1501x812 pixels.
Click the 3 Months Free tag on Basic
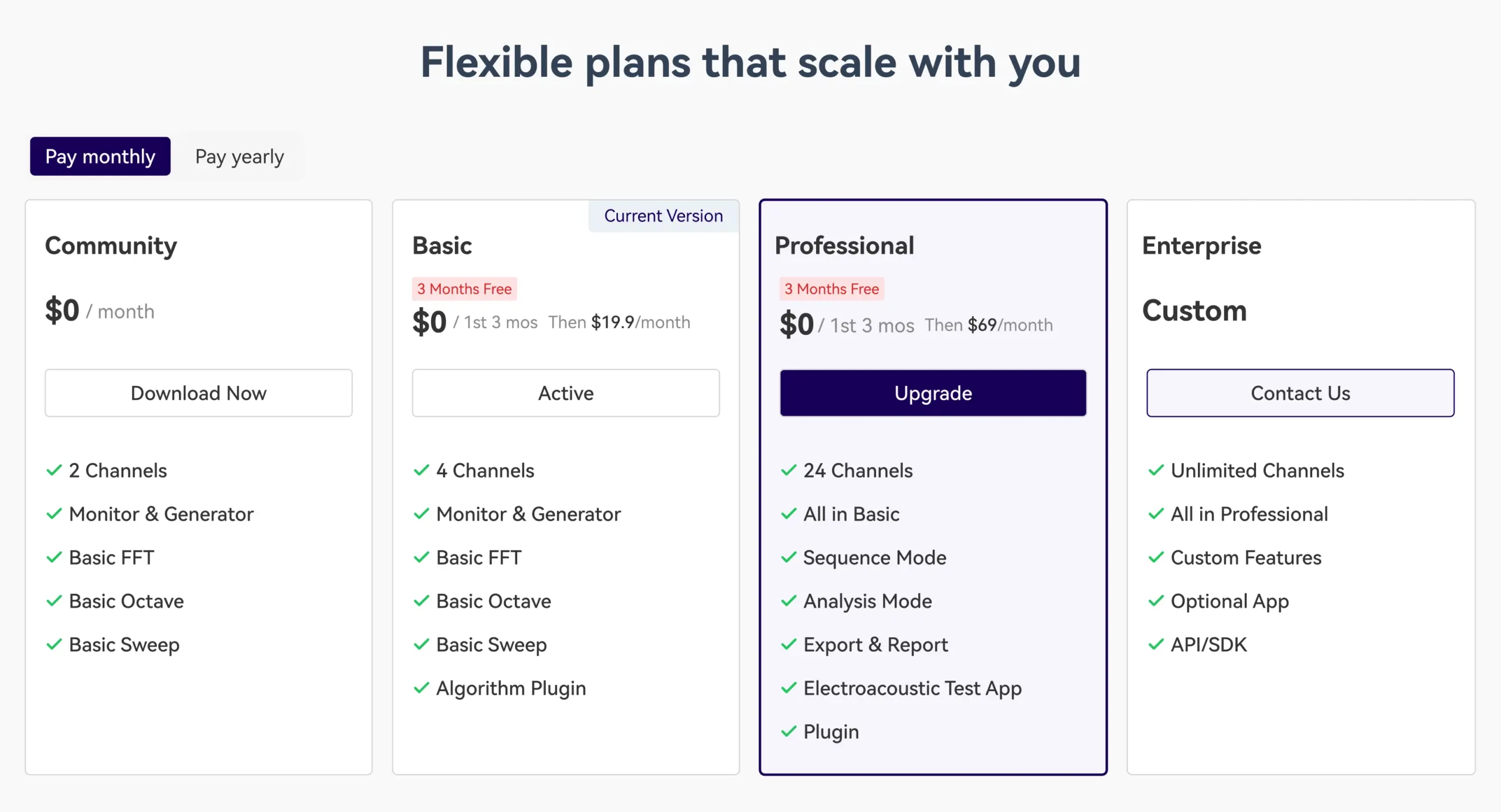464,289
